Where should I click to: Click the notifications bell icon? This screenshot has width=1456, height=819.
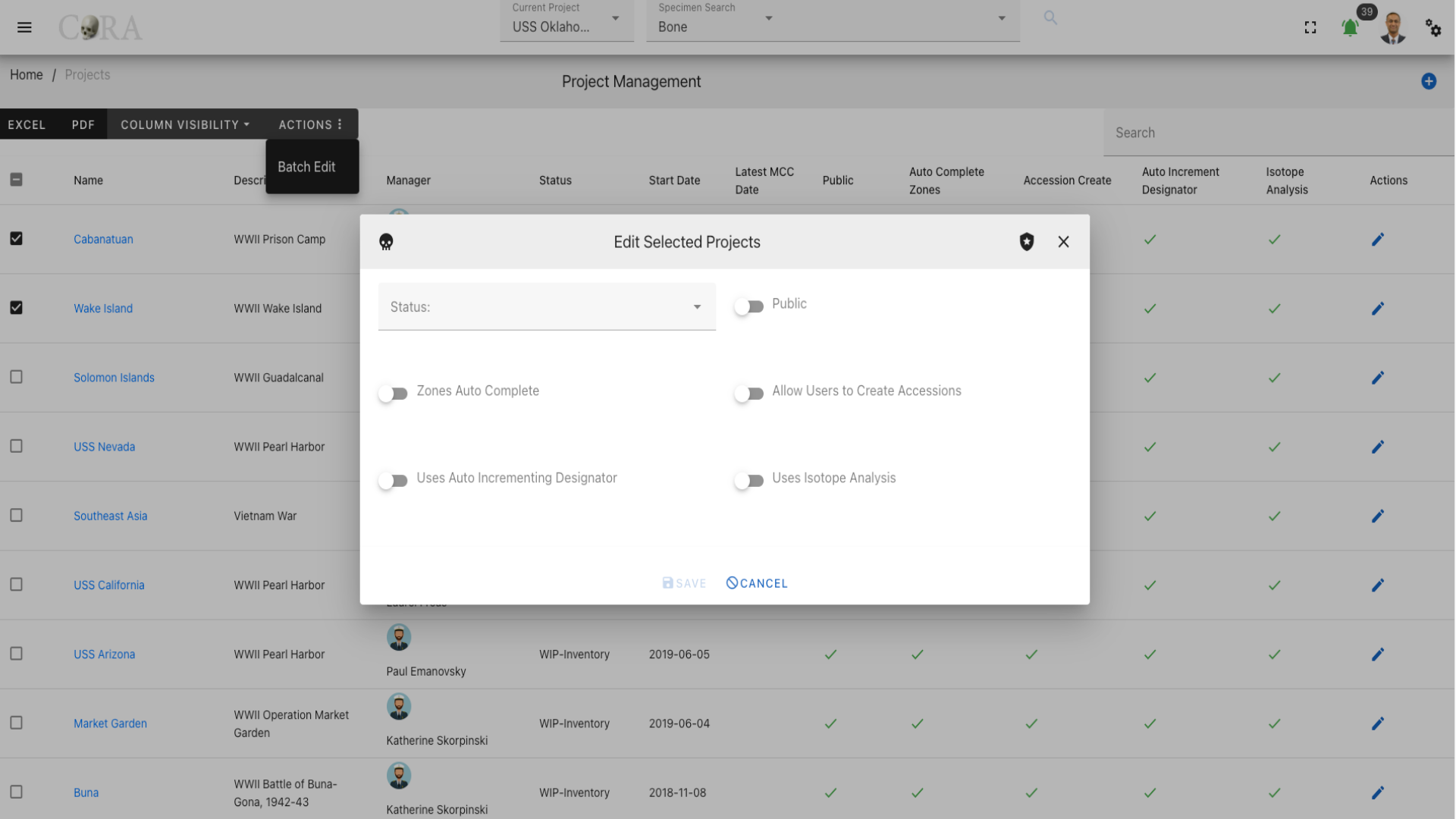point(1350,28)
